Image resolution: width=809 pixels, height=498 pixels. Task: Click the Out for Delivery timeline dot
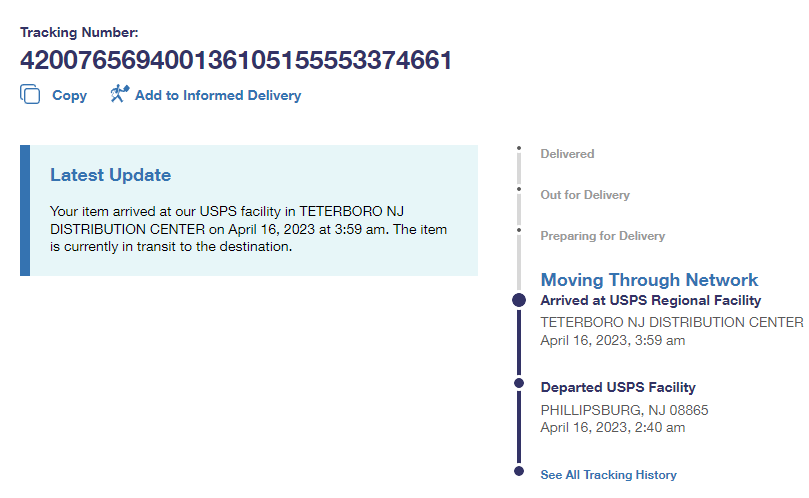[519, 189]
